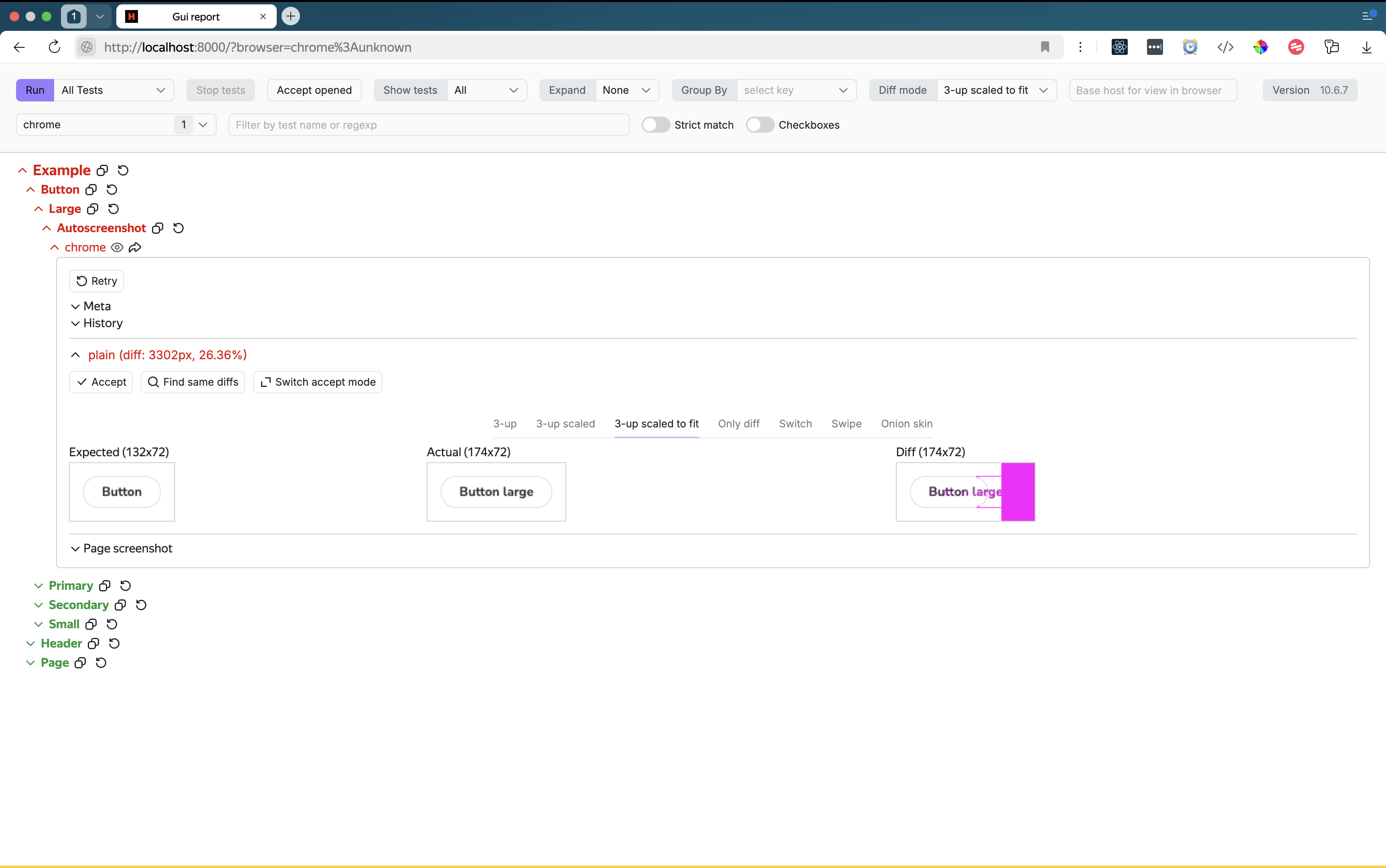Switch to the Only diff tab
The width and height of the screenshot is (1386, 868).
coord(738,424)
